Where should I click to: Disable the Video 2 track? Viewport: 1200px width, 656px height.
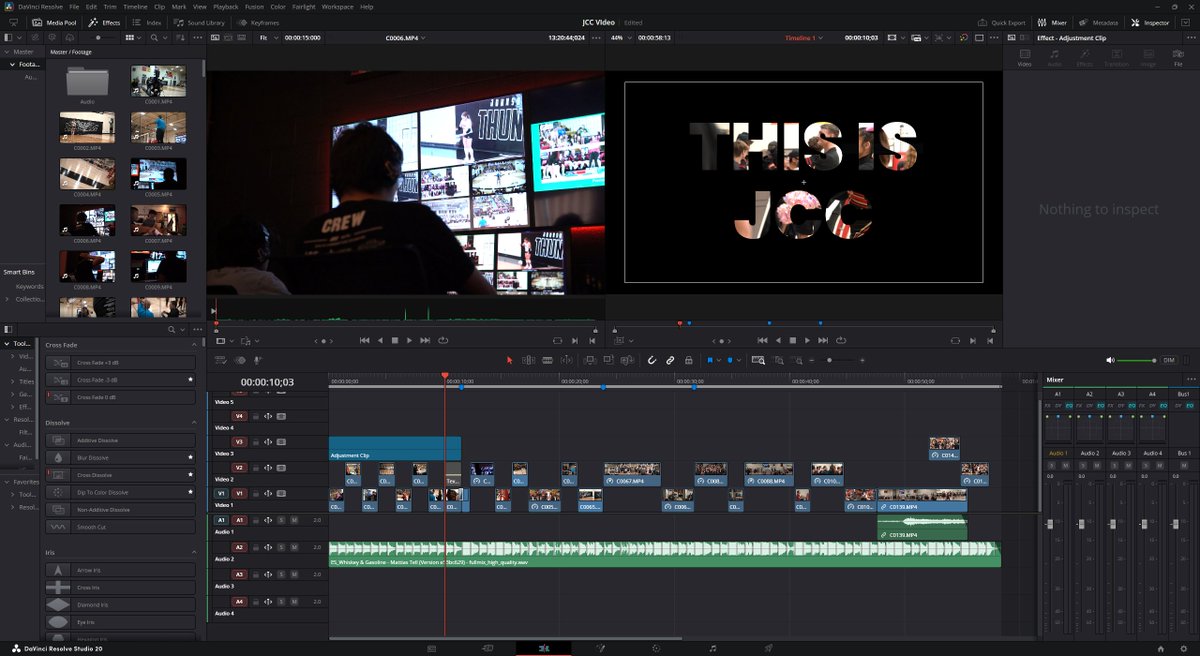(x=281, y=467)
